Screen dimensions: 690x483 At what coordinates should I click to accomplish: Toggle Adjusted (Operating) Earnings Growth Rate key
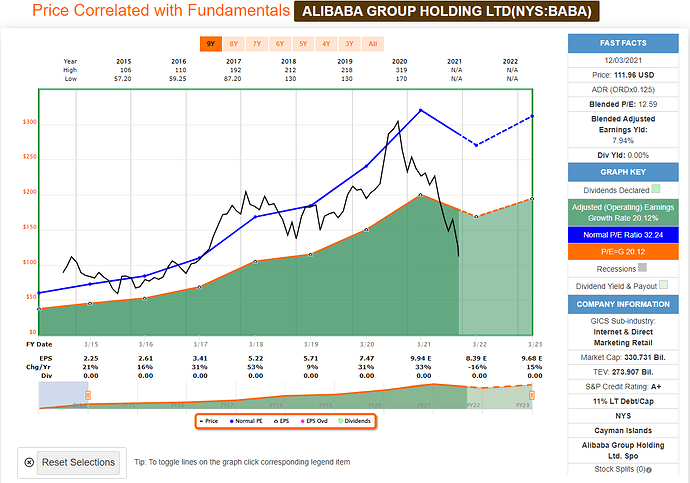pyautogui.click(x=623, y=212)
